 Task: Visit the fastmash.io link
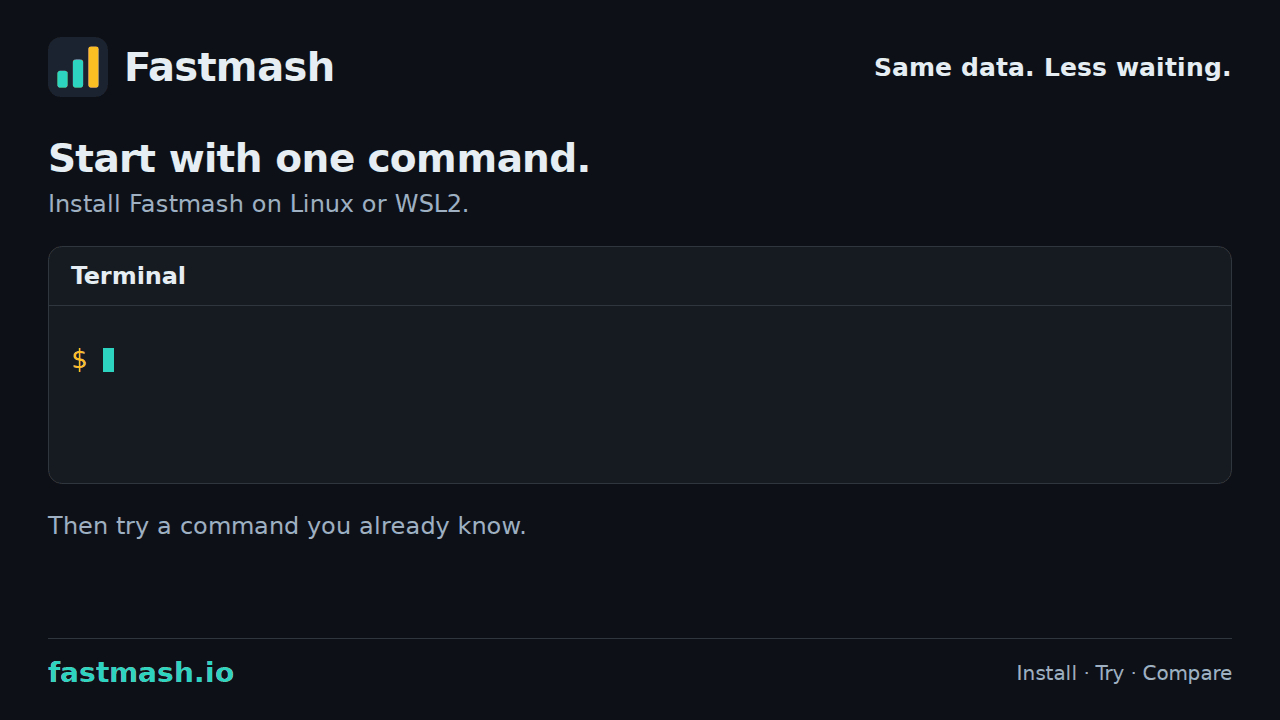coord(141,673)
